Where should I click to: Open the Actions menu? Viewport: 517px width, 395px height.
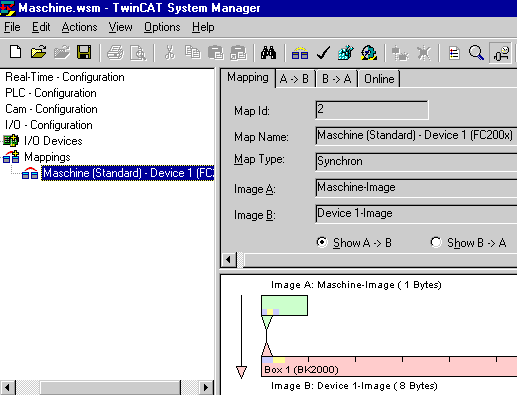[79, 27]
